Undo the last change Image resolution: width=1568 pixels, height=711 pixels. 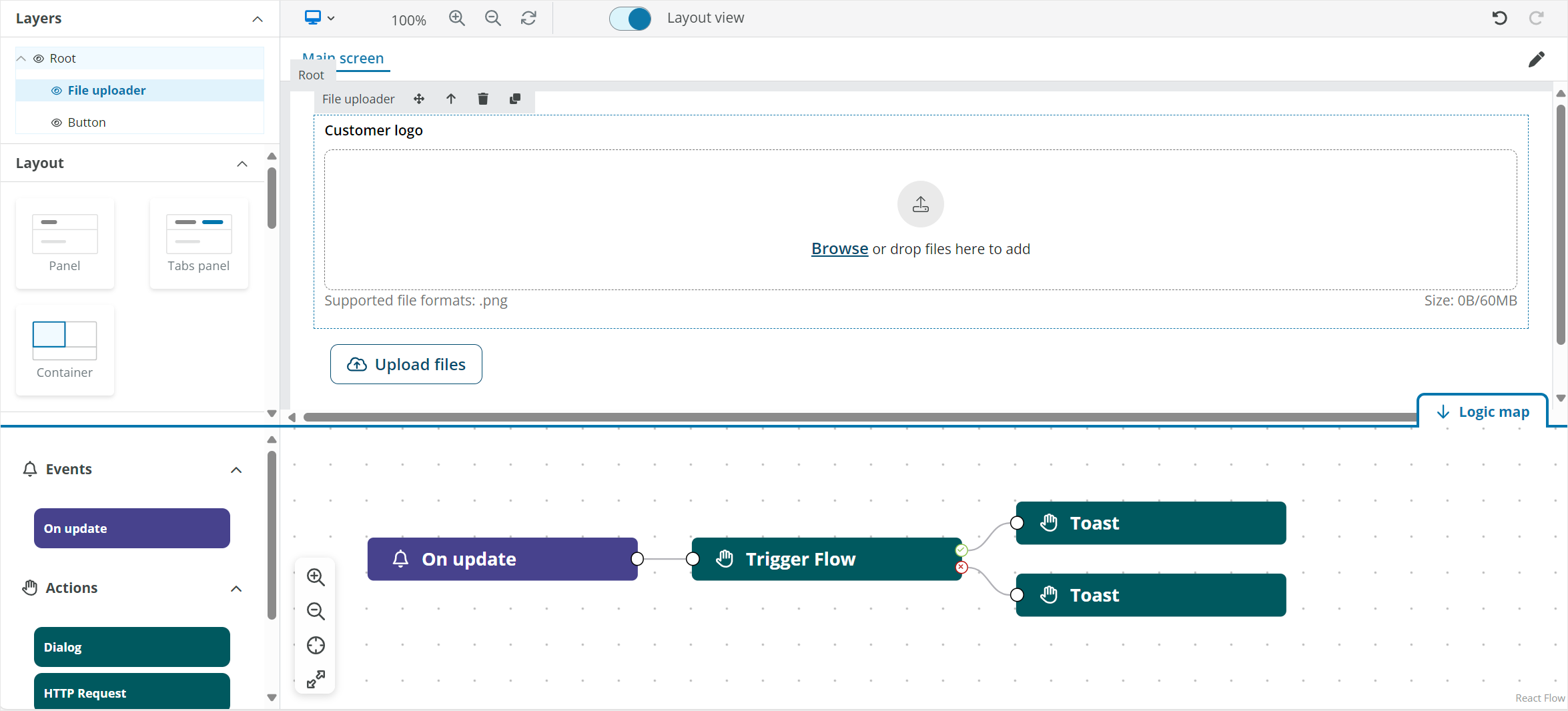1499,18
